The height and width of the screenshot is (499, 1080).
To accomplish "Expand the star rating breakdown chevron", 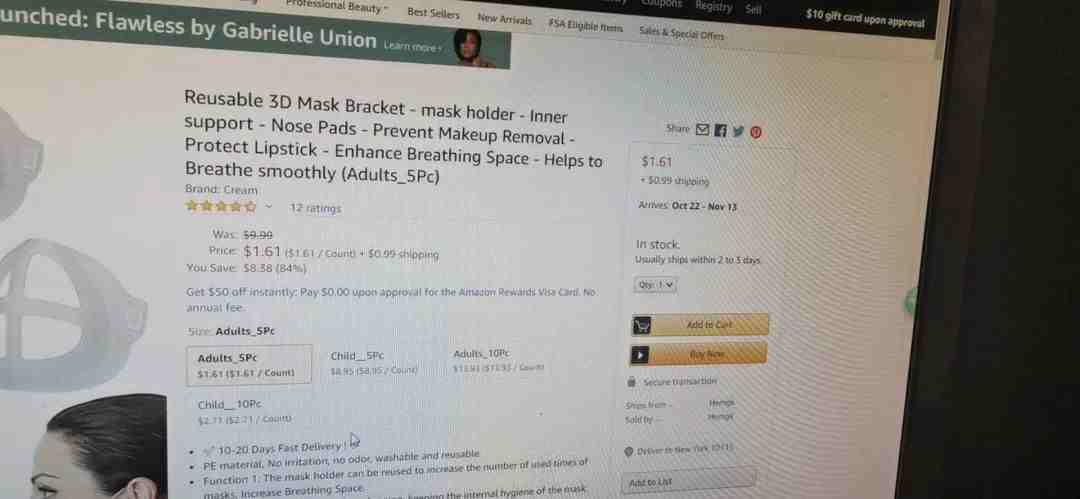I will pyautogui.click(x=269, y=206).
